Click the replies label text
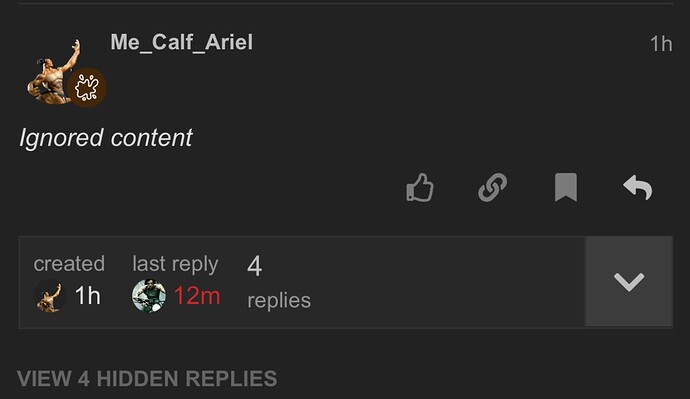This screenshot has height=399, width=690. 279,301
